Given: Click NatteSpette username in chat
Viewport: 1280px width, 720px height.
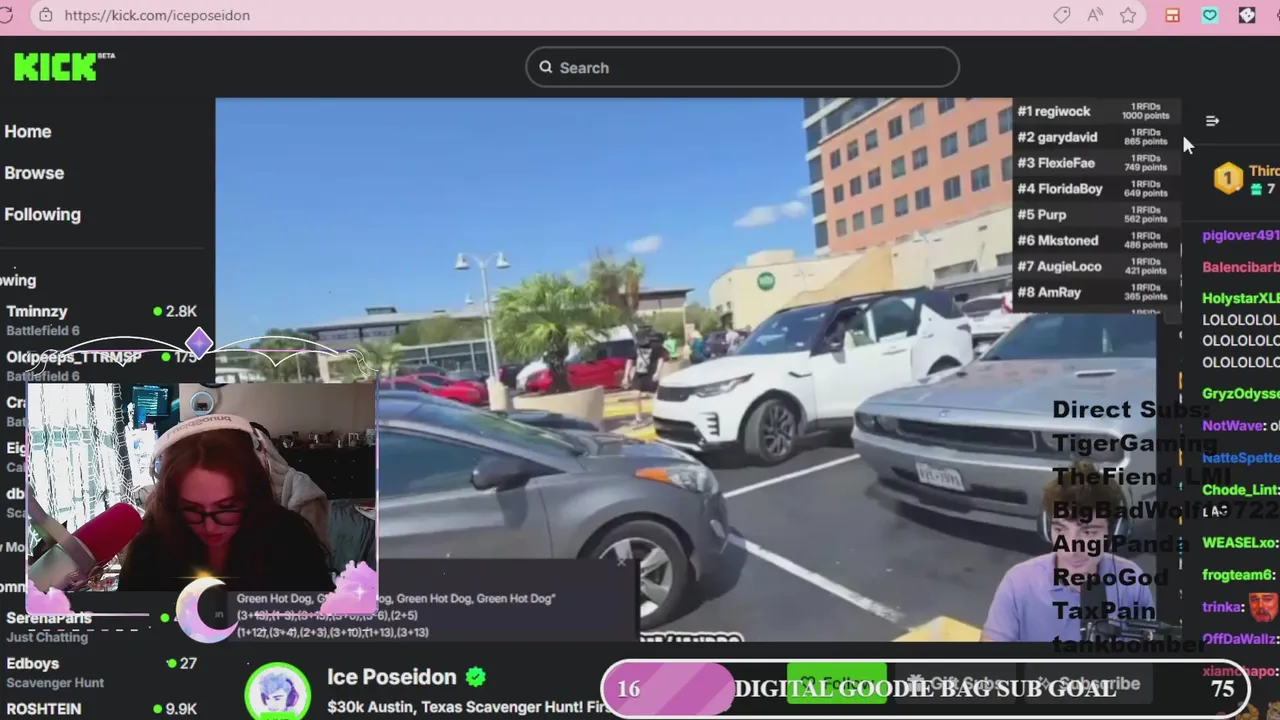Looking at the screenshot, I should coord(1240,458).
